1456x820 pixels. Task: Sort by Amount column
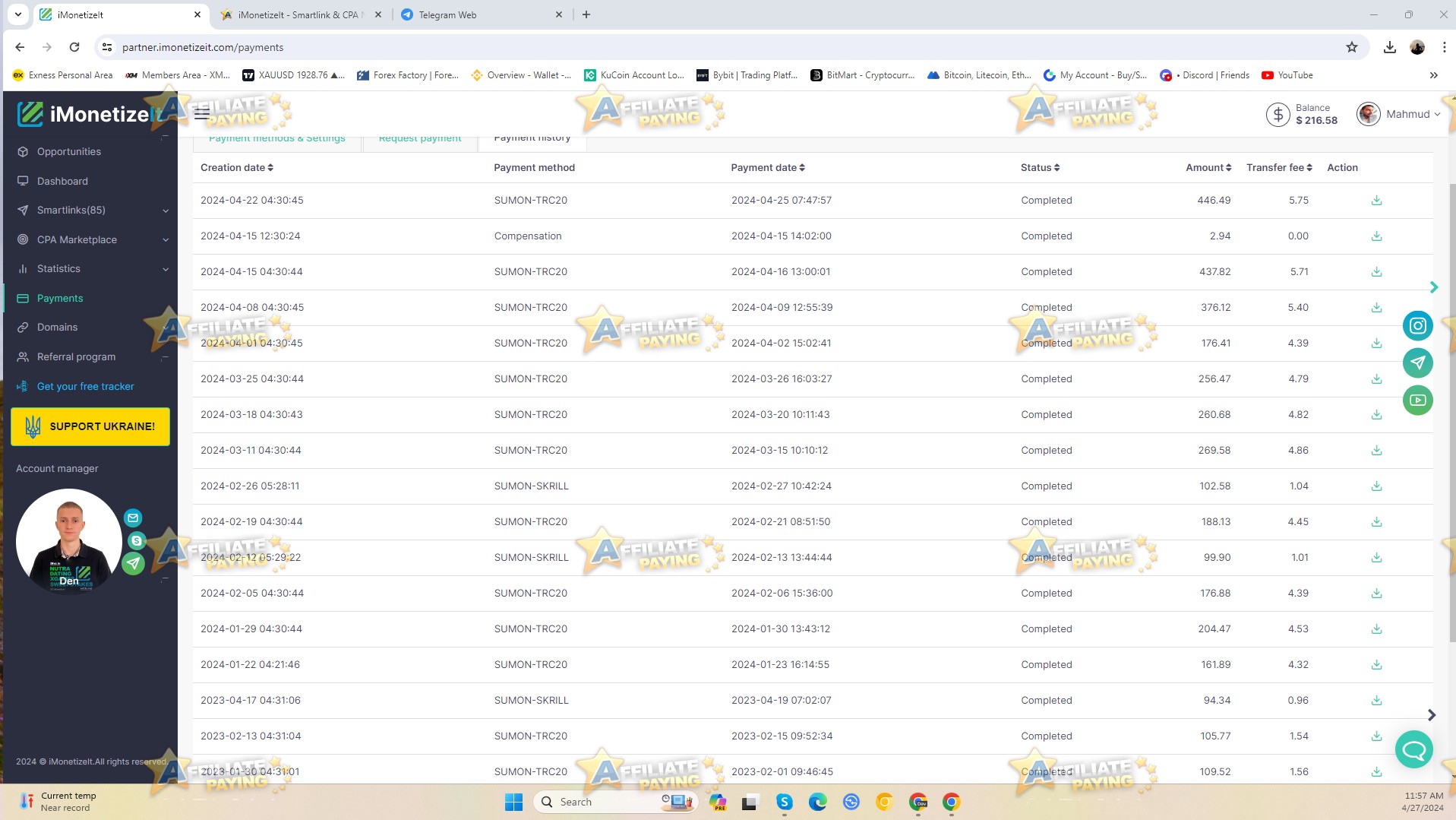[1208, 168]
